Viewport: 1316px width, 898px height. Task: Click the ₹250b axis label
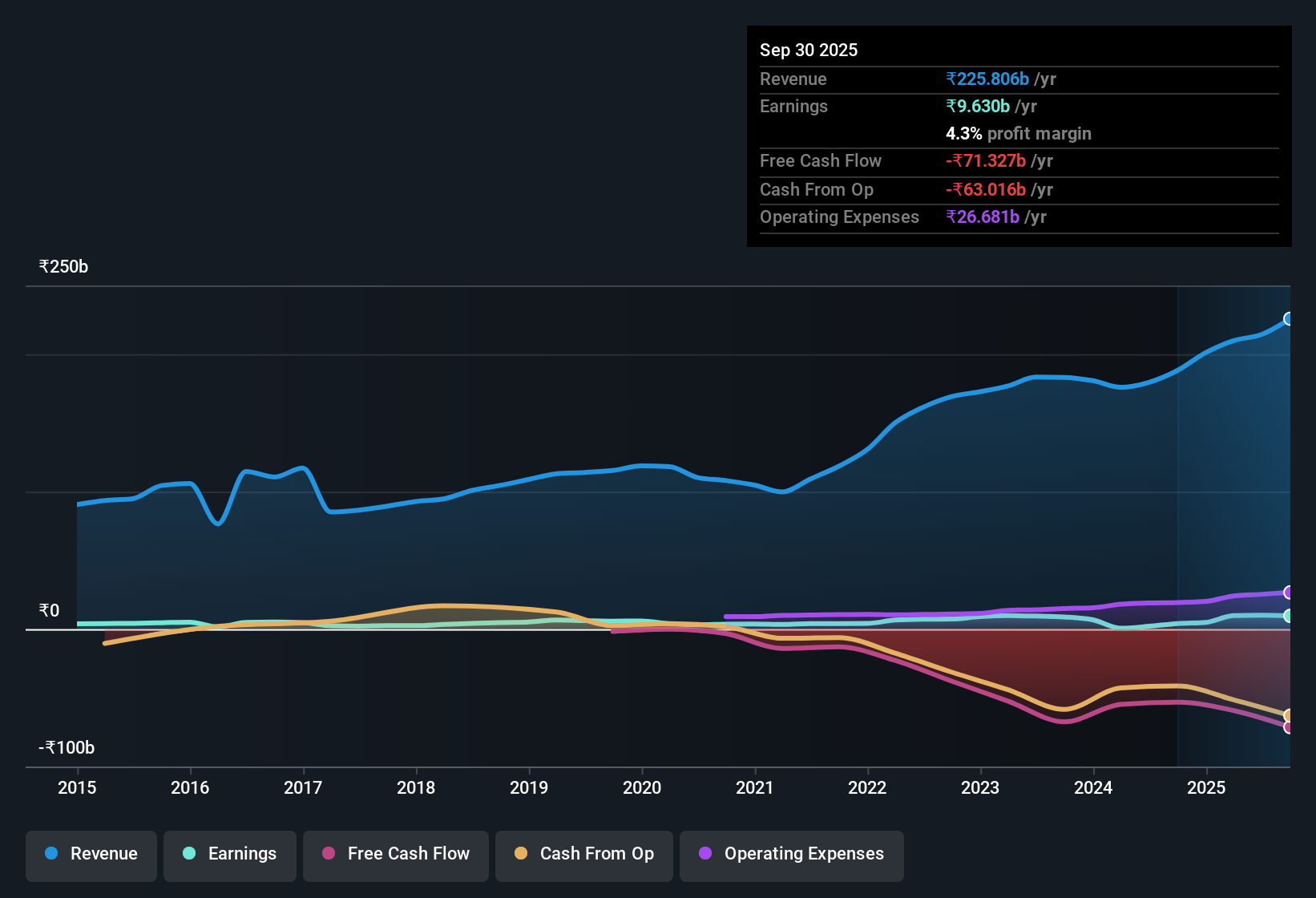point(63,266)
